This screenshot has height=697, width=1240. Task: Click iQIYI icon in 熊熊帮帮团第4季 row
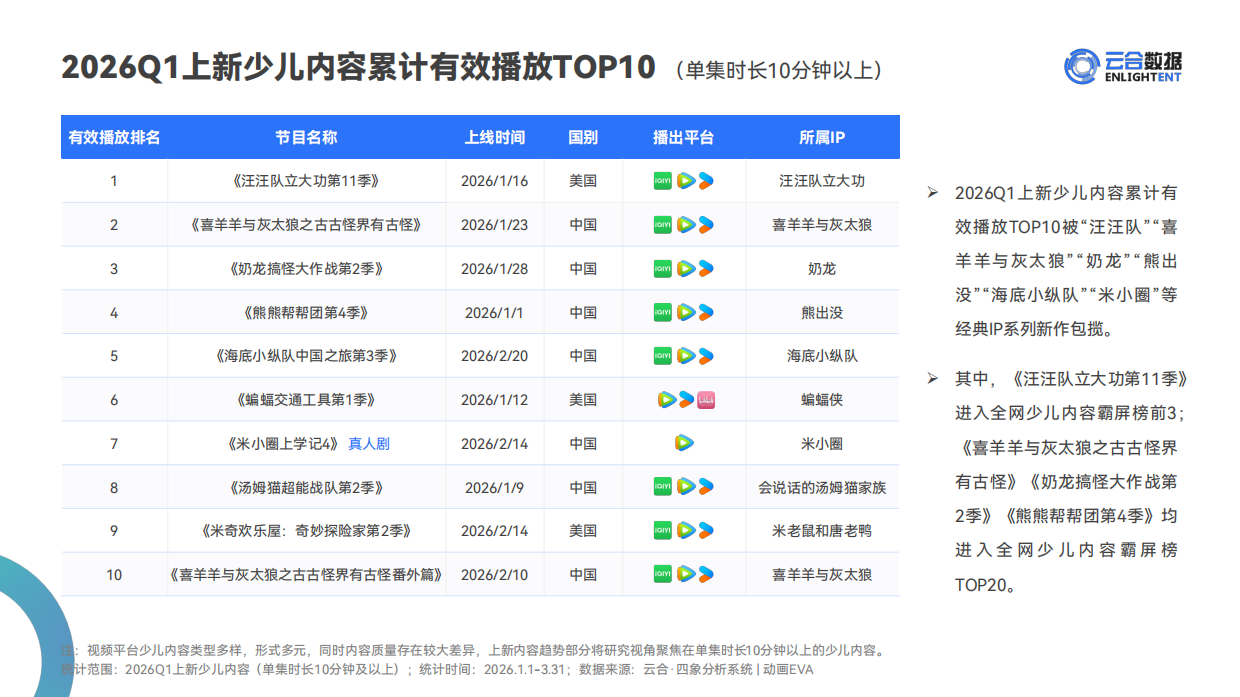[662, 313]
